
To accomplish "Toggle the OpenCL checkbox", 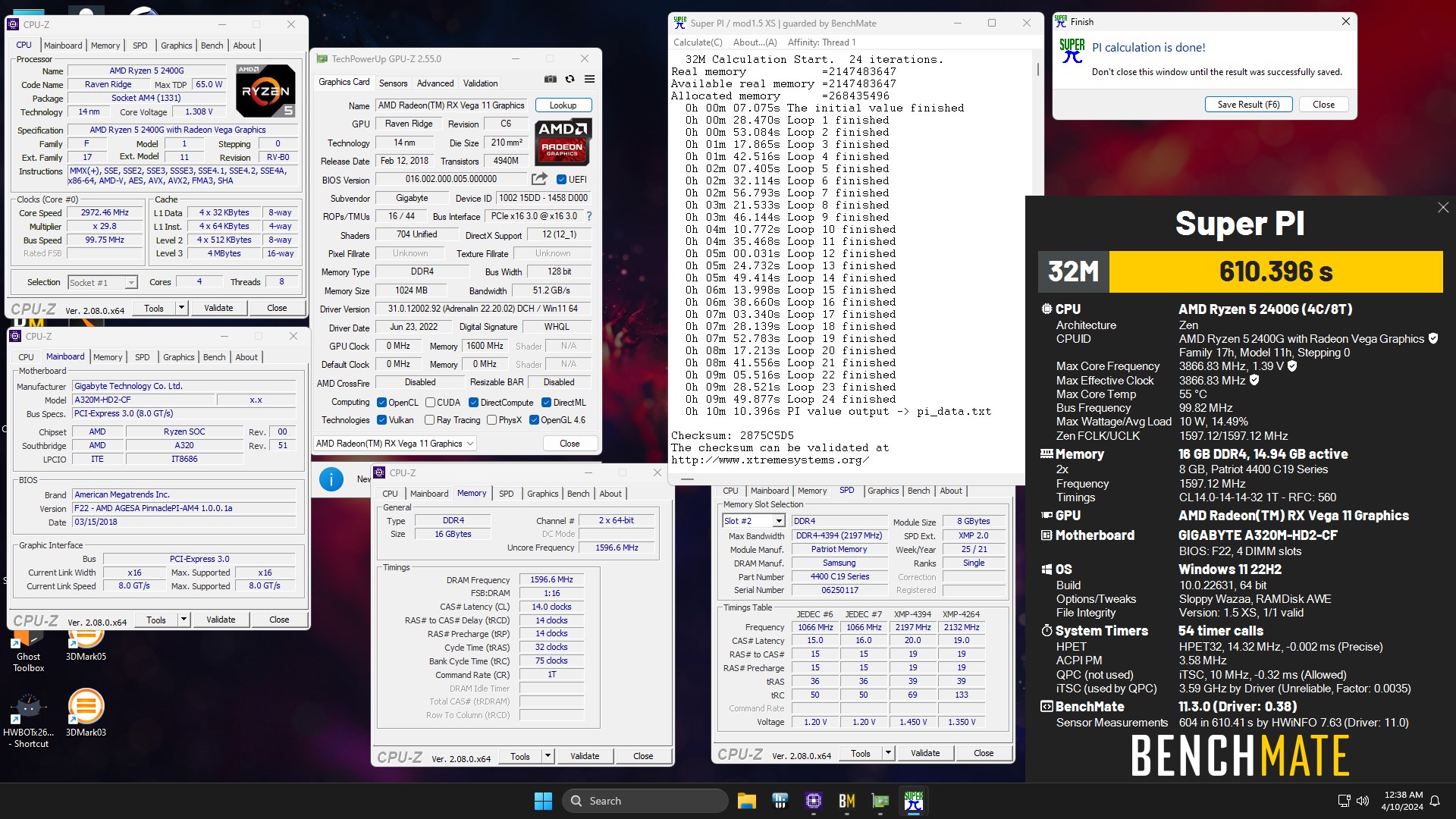I will coord(382,403).
